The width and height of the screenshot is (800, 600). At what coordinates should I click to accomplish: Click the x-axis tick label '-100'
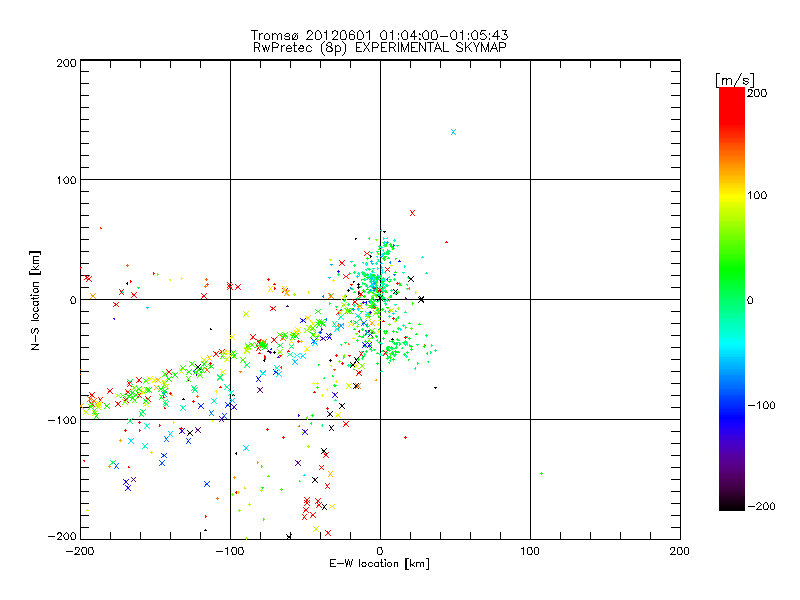[230, 551]
